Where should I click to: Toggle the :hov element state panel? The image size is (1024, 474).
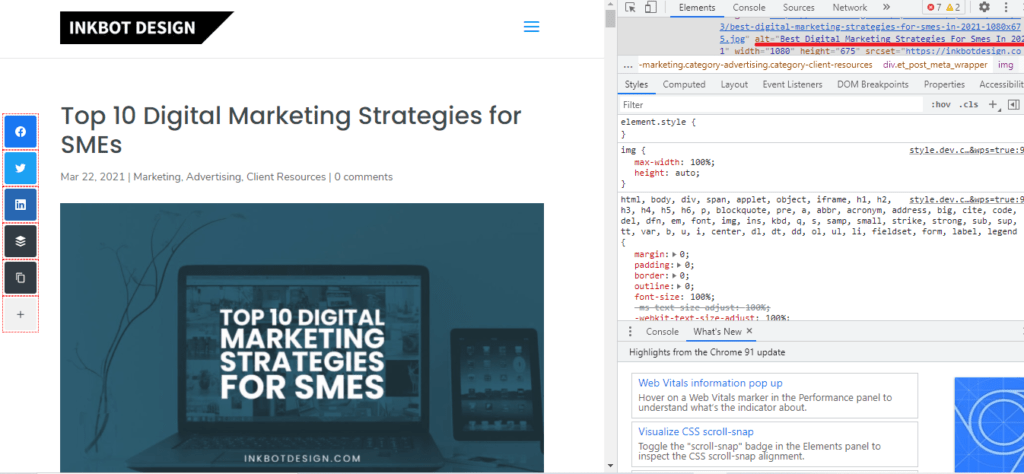(941, 104)
